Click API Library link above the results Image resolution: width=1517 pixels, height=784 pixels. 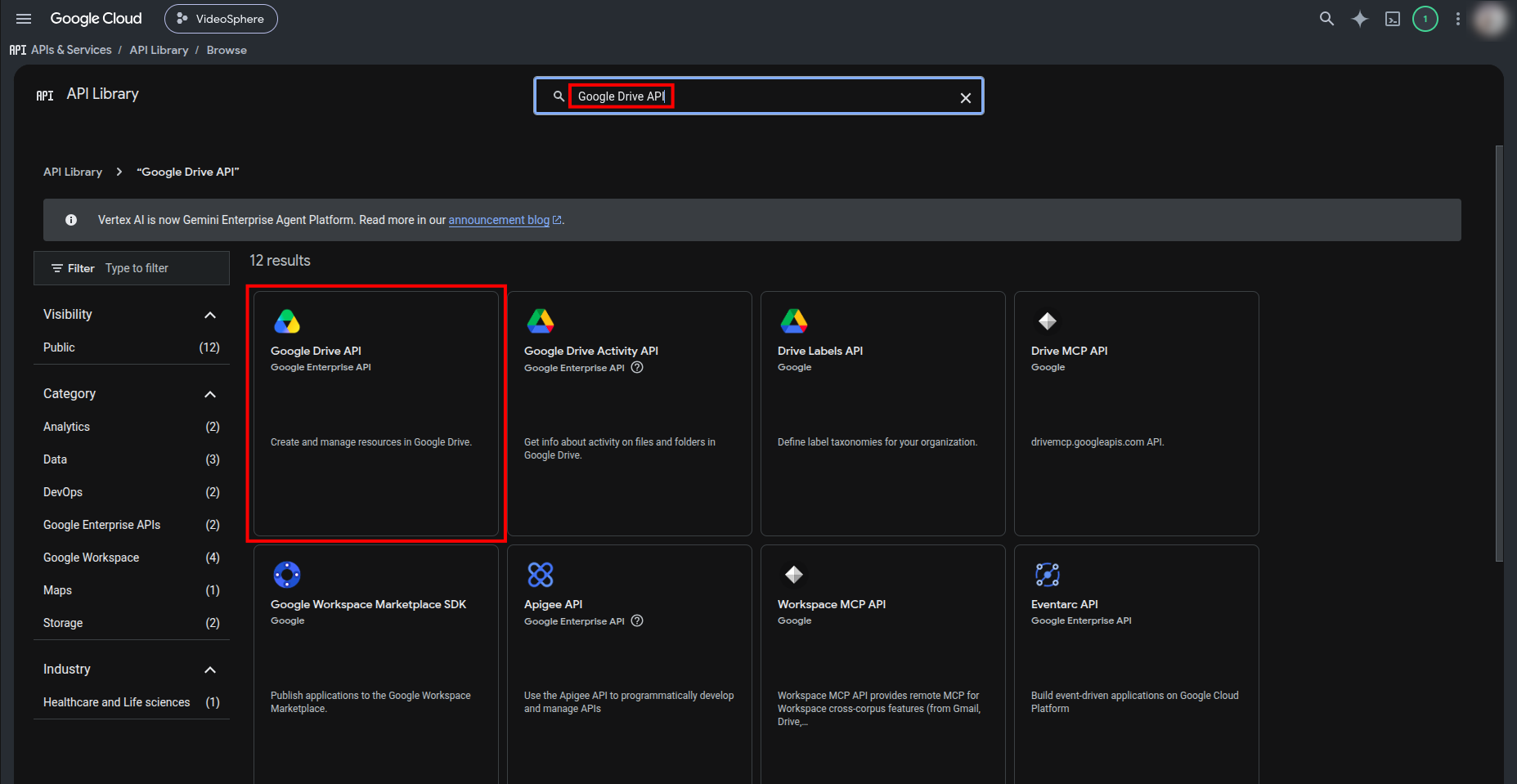73,172
